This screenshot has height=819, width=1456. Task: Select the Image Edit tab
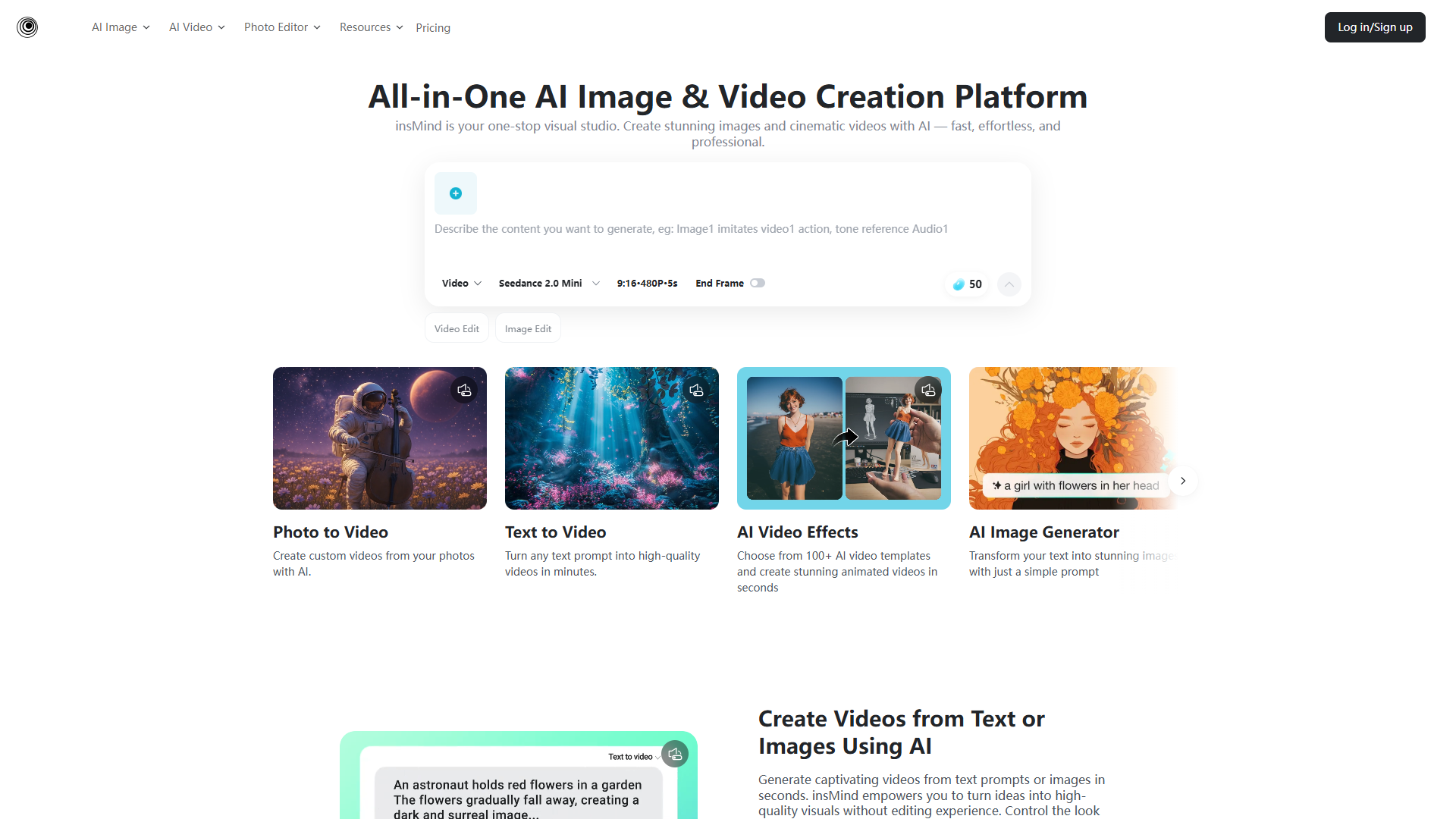point(528,328)
